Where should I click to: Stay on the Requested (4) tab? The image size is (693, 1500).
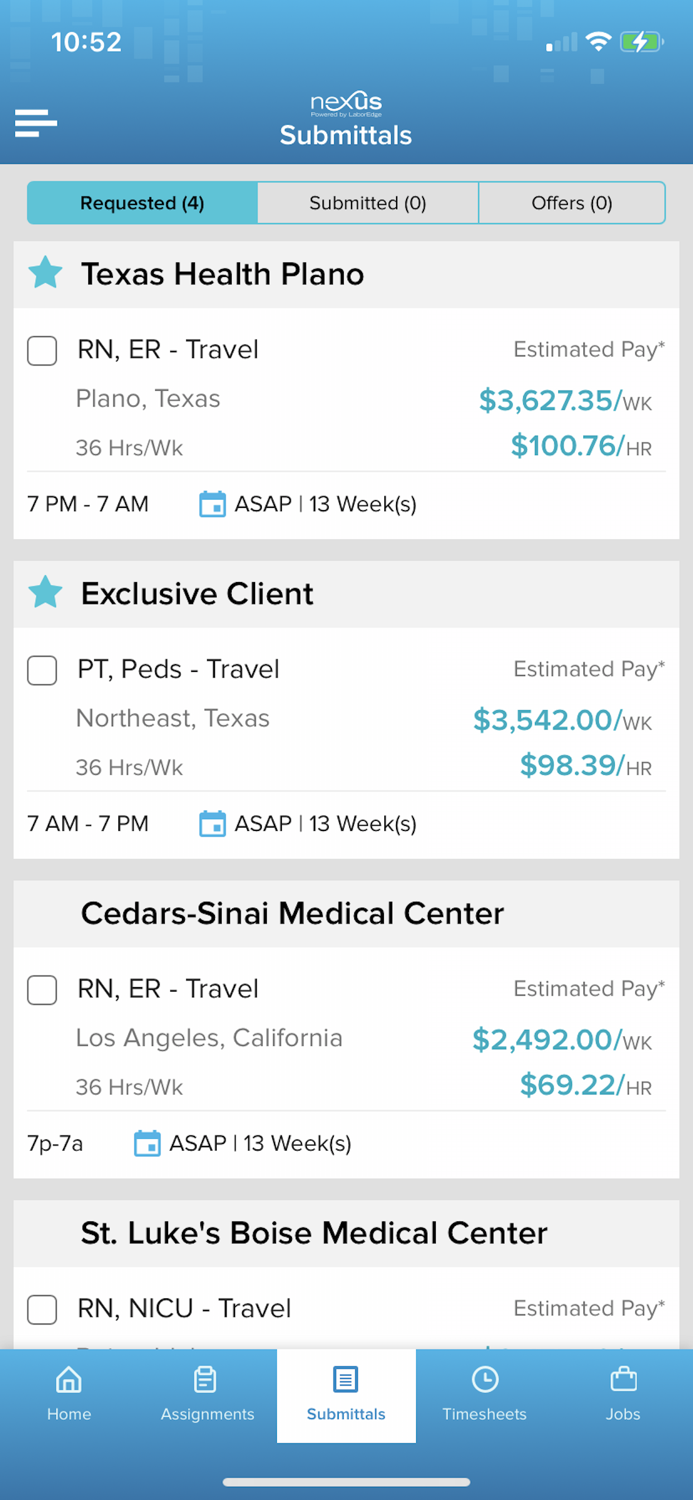[142, 202]
